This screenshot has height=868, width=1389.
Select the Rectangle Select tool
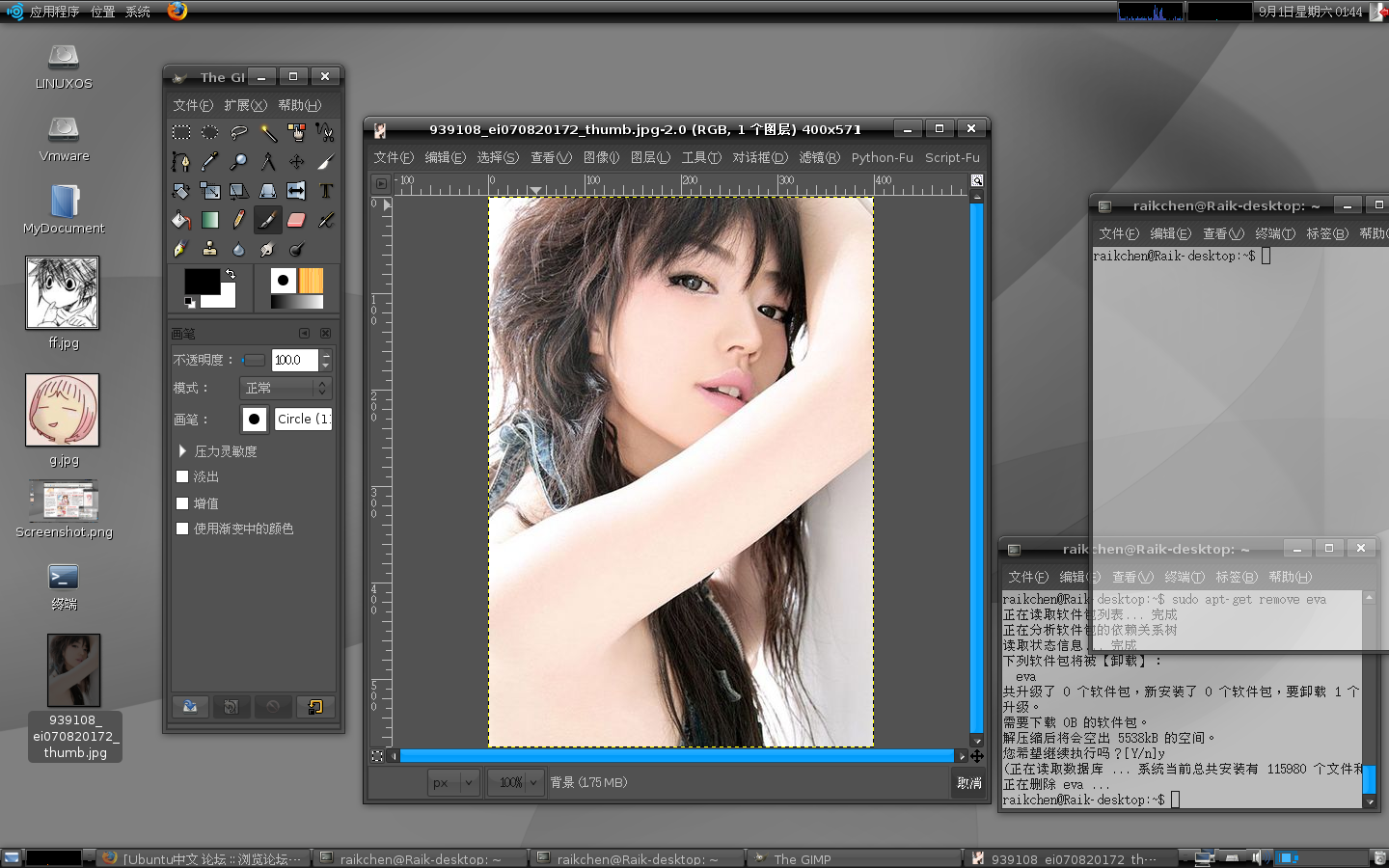pyautogui.click(x=181, y=132)
